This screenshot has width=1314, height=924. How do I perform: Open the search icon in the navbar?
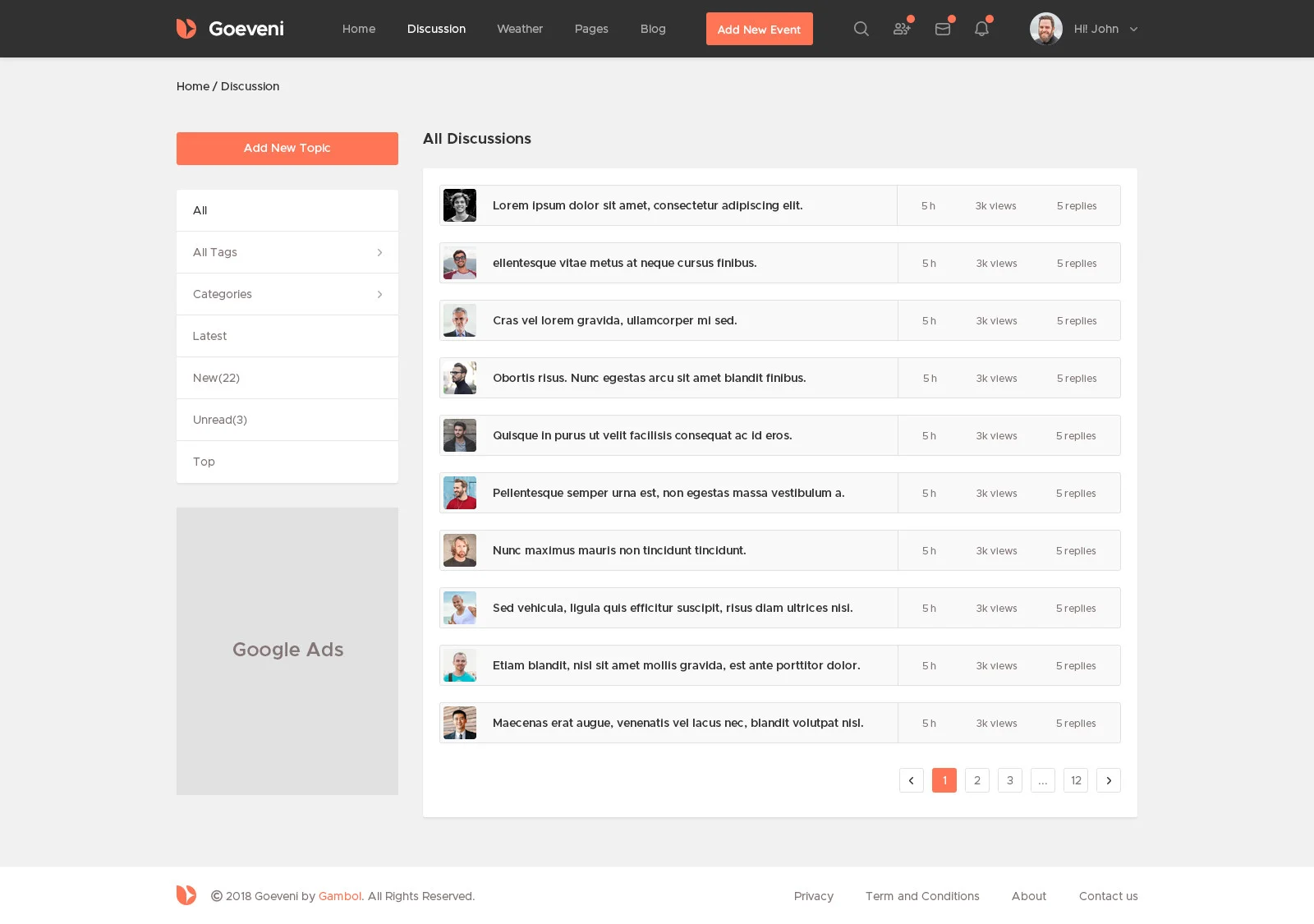pos(861,29)
